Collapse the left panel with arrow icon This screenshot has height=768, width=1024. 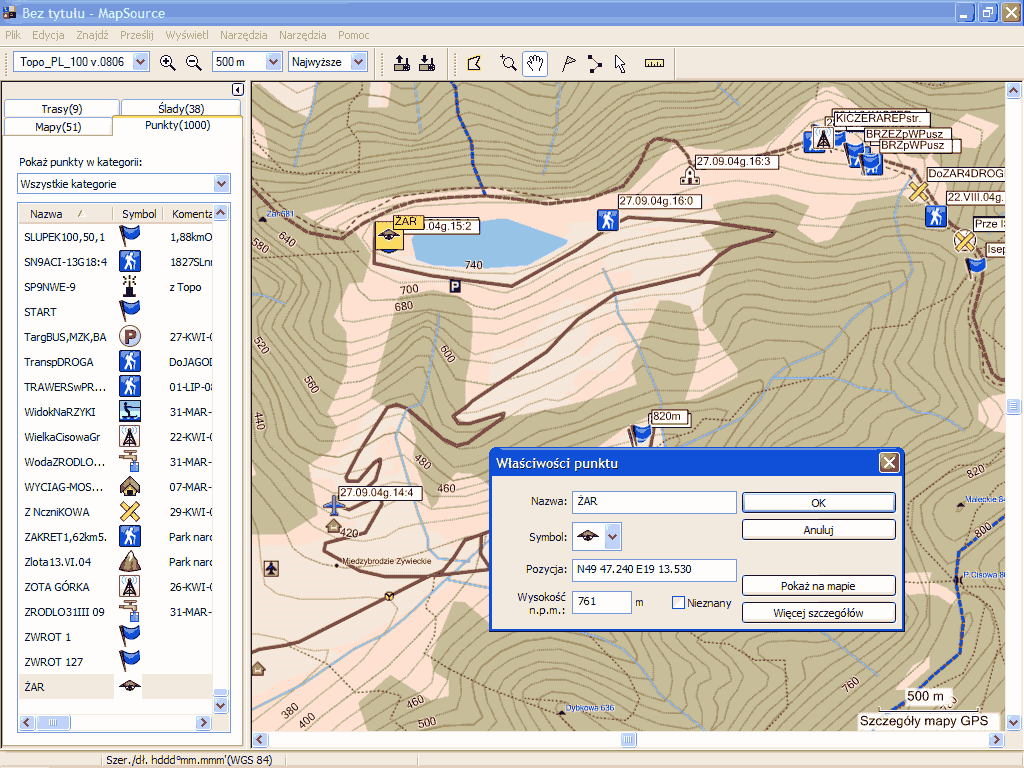pos(238,89)
